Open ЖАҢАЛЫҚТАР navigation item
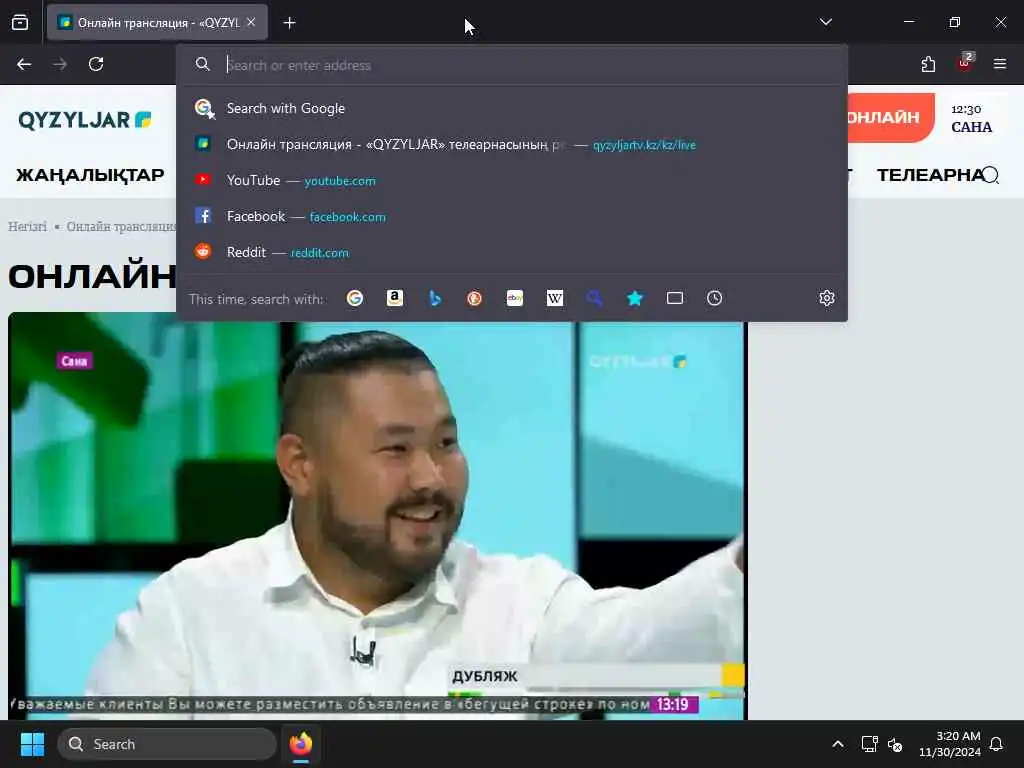The image size is (1024, 768). pyautogui.click(x=90, y=175)
